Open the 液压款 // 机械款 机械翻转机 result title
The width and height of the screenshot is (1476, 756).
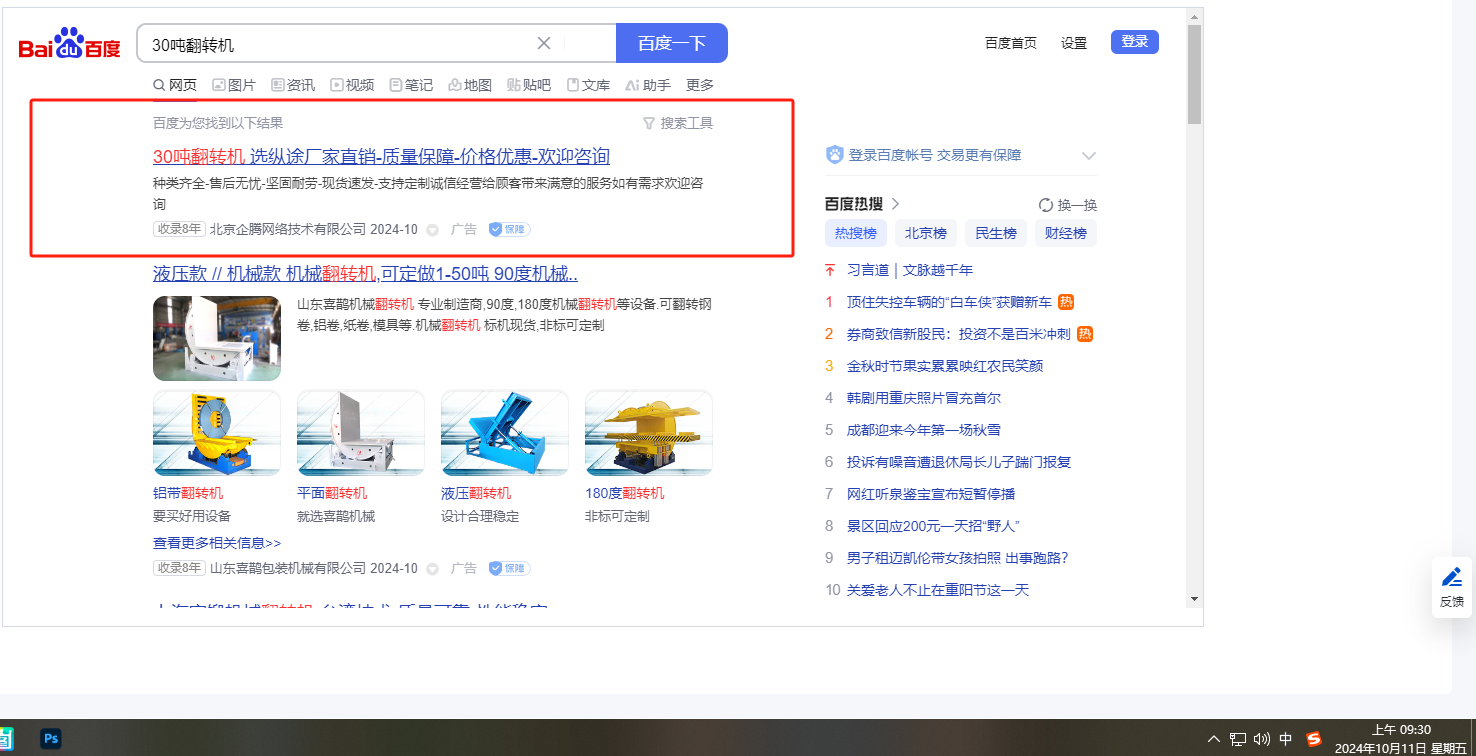365,273
